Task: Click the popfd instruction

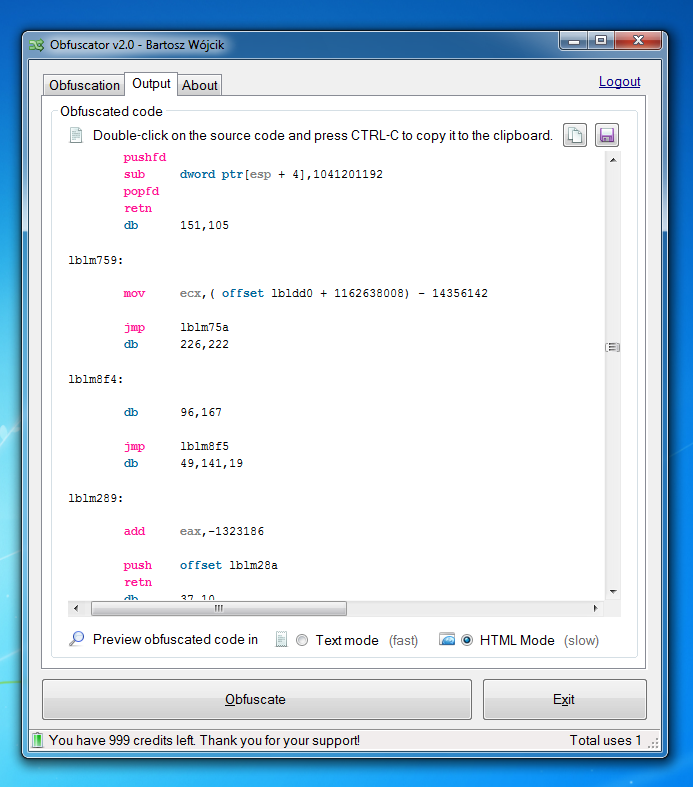Action: pyautogui.click(x=141, y=192)
